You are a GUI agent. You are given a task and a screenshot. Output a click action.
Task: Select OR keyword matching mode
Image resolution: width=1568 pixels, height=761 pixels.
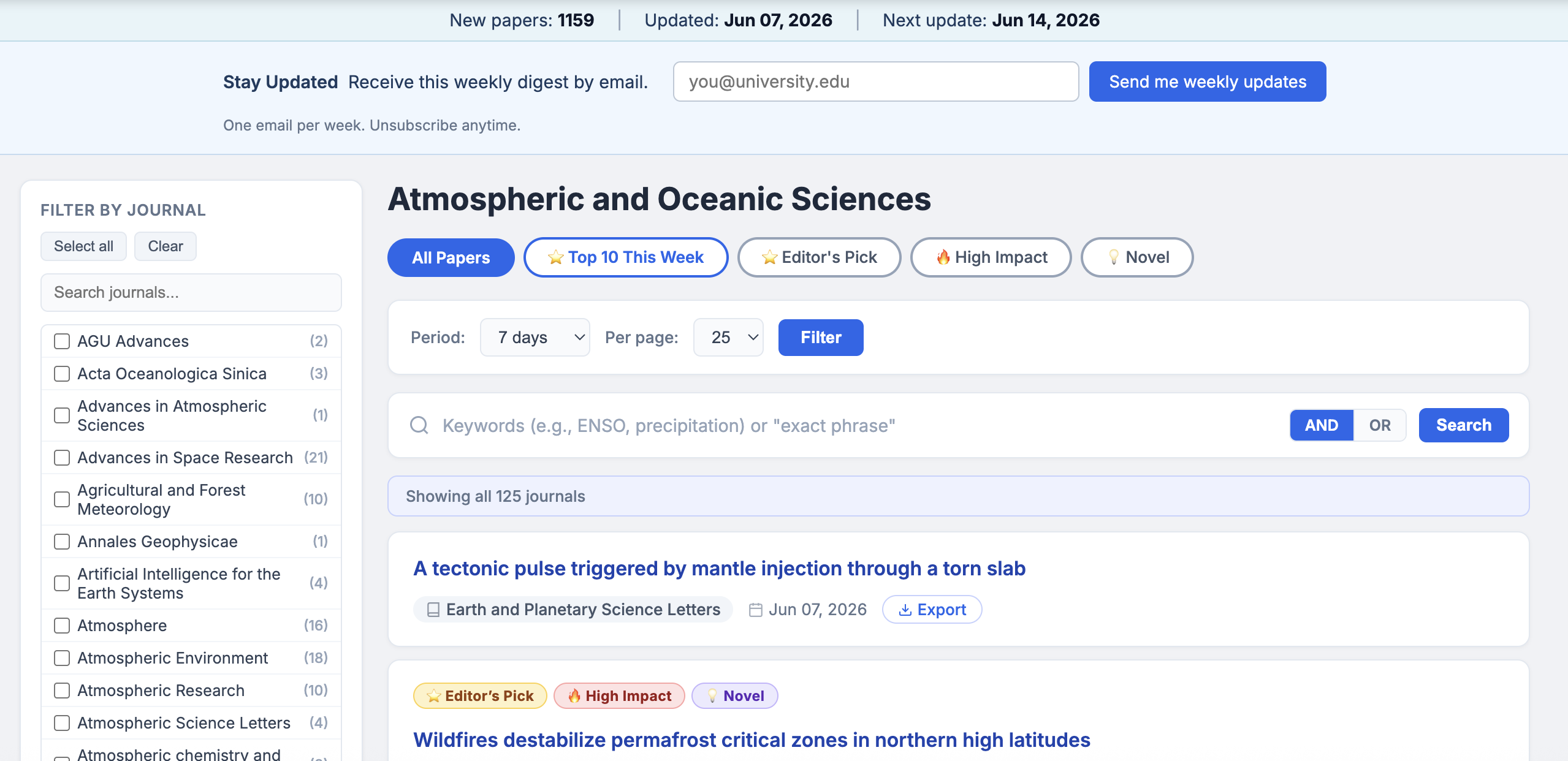(1380, 425)
